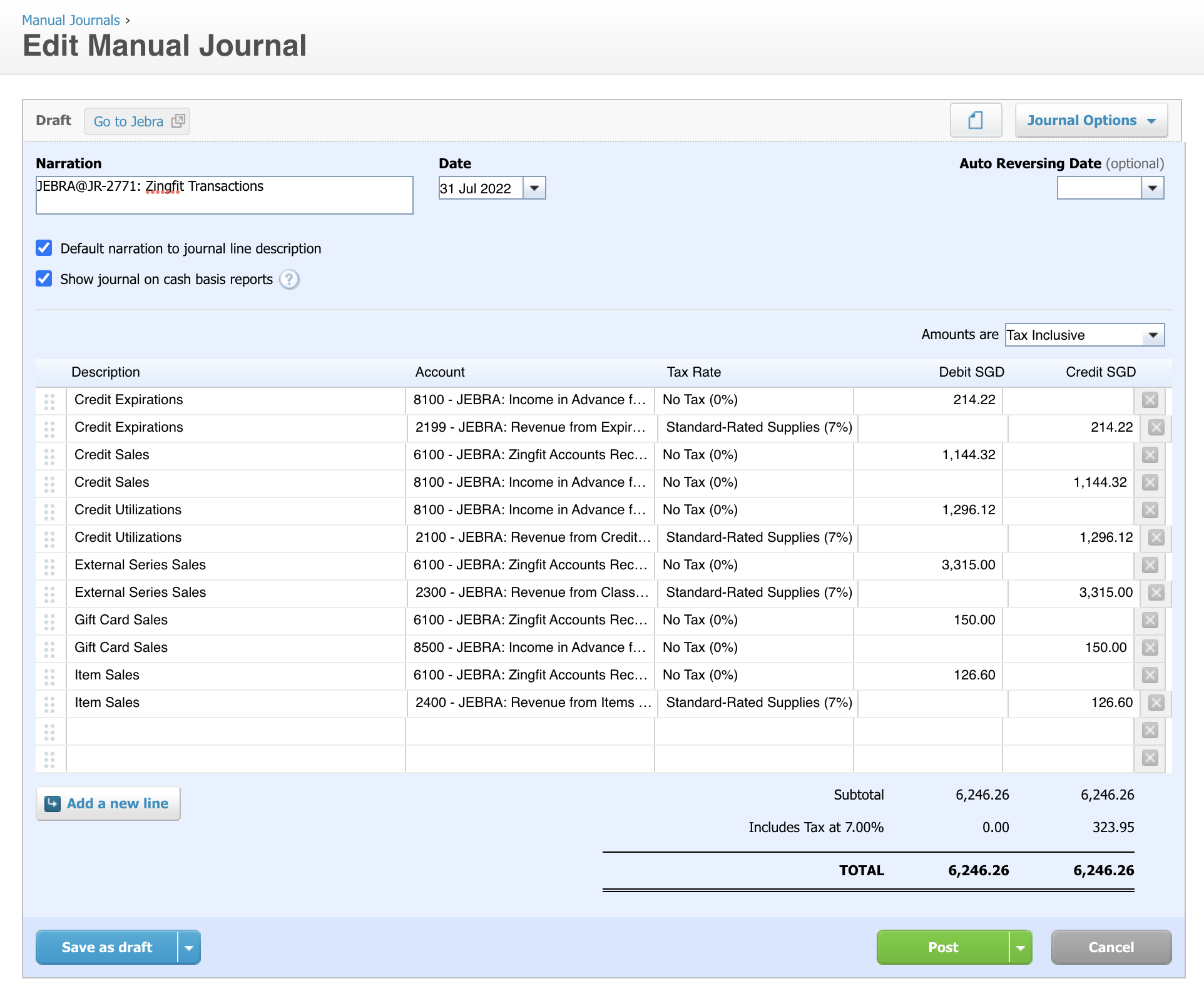Delete the Gift Card Sales 8500 line
This screenshot has height=996, width=1204.
point(1150,648)
